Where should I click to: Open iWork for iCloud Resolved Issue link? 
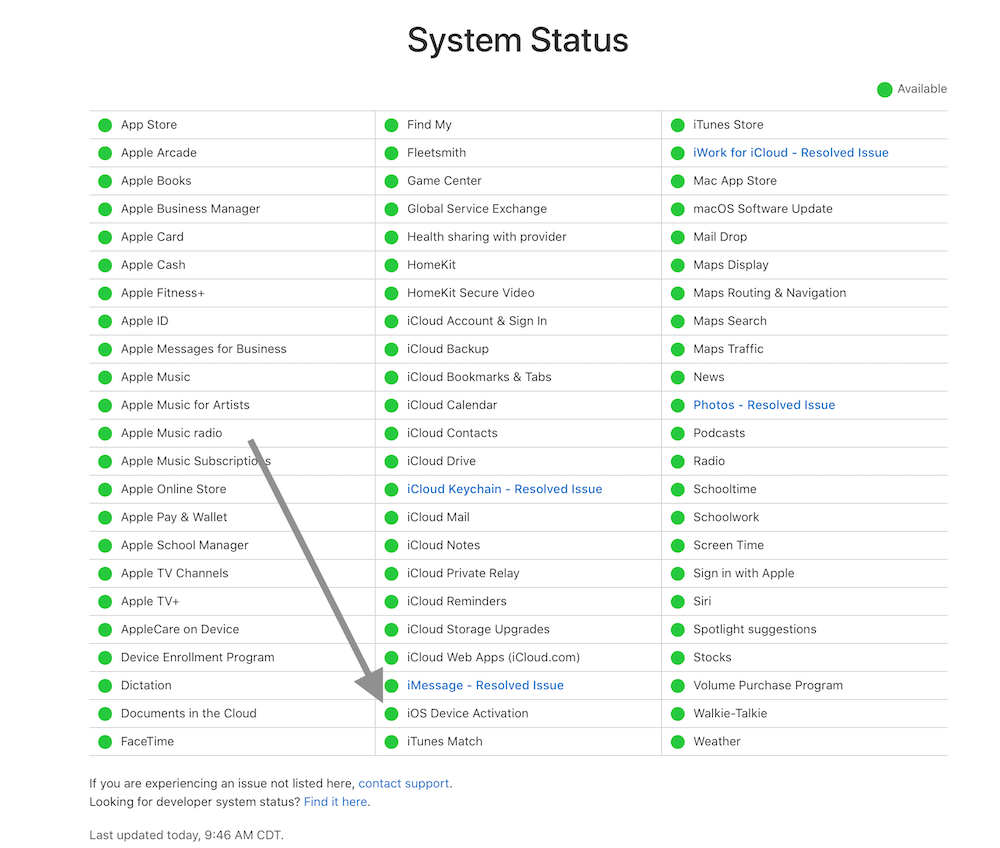791,152
